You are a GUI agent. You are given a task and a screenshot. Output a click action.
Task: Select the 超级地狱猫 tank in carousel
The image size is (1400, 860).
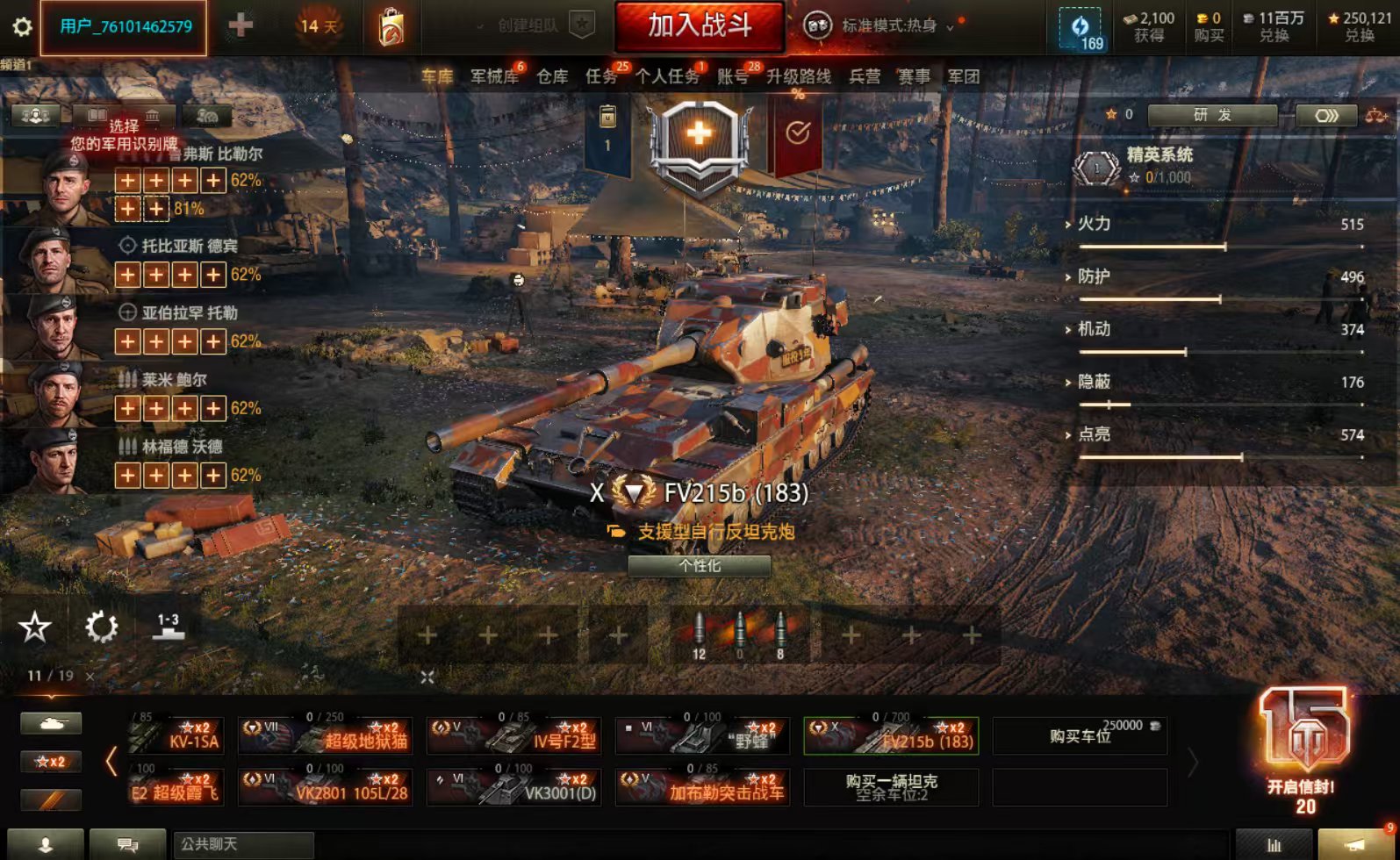point(324,735)
